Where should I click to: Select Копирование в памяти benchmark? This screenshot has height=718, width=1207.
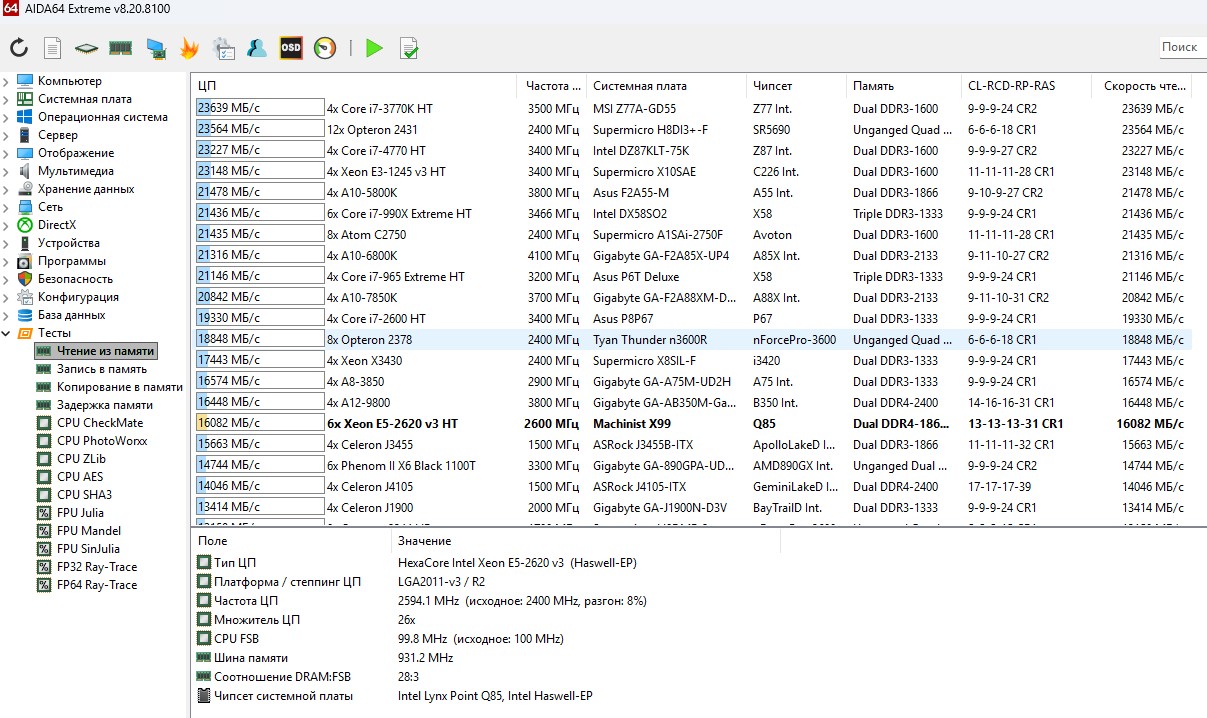point(120,387)
